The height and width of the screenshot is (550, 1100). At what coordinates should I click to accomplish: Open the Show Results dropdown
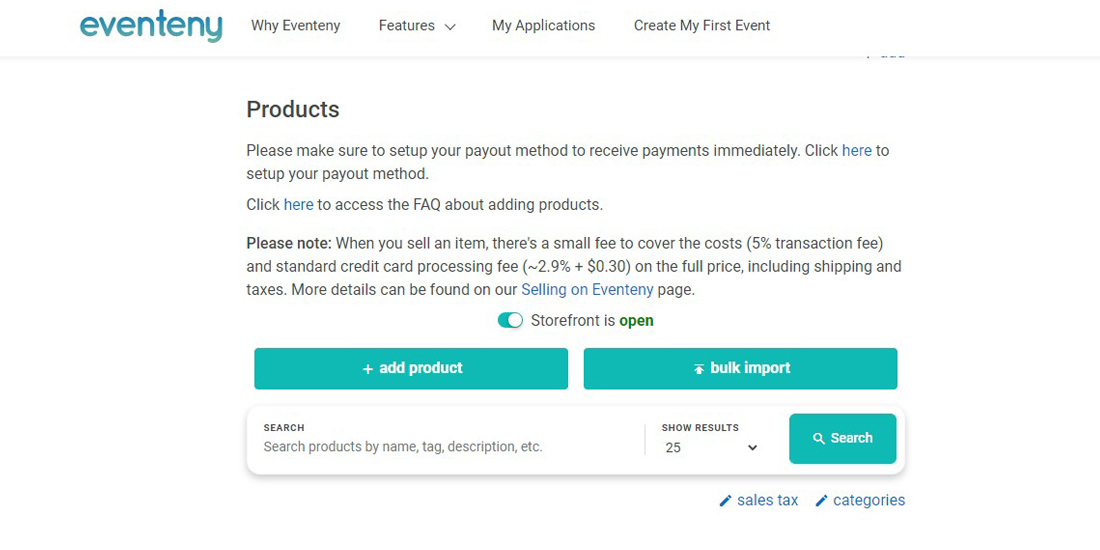pos(711,447)
